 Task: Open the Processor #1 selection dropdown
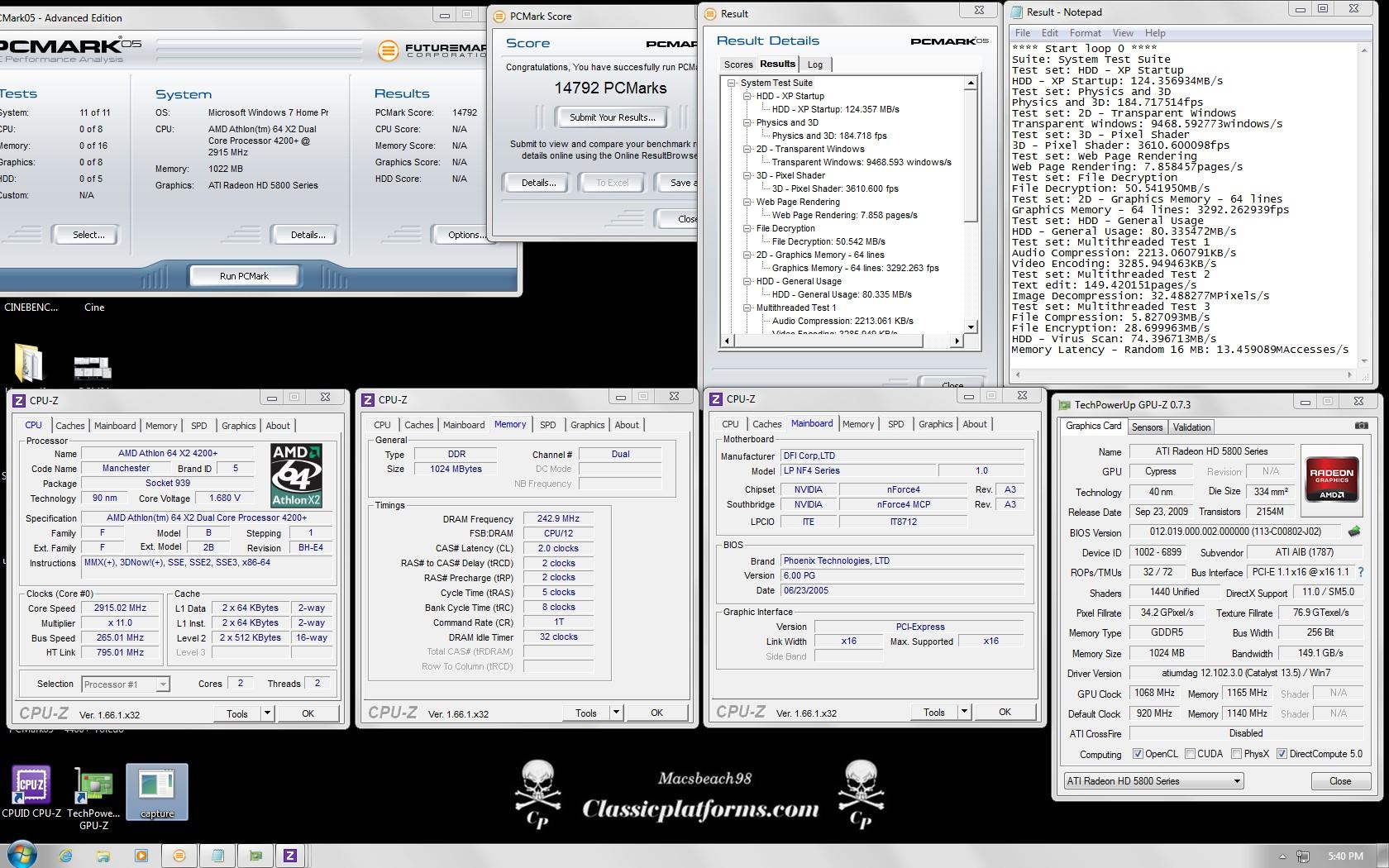click(126, 684)
